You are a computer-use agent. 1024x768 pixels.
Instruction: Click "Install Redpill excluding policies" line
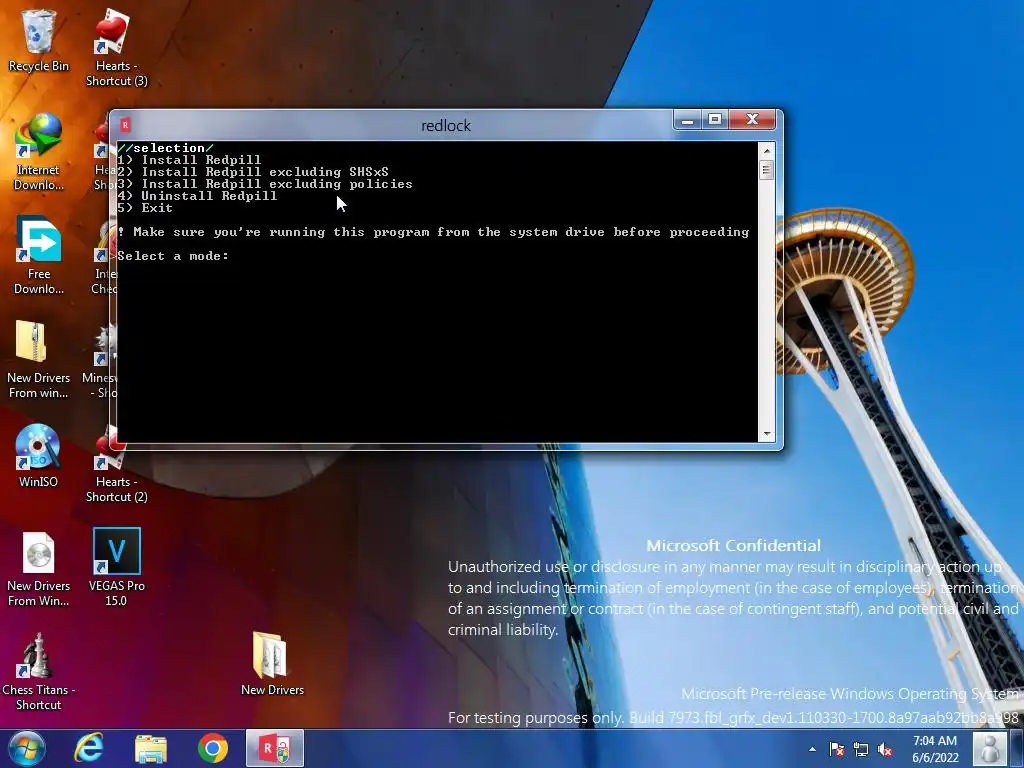[277, 184]
